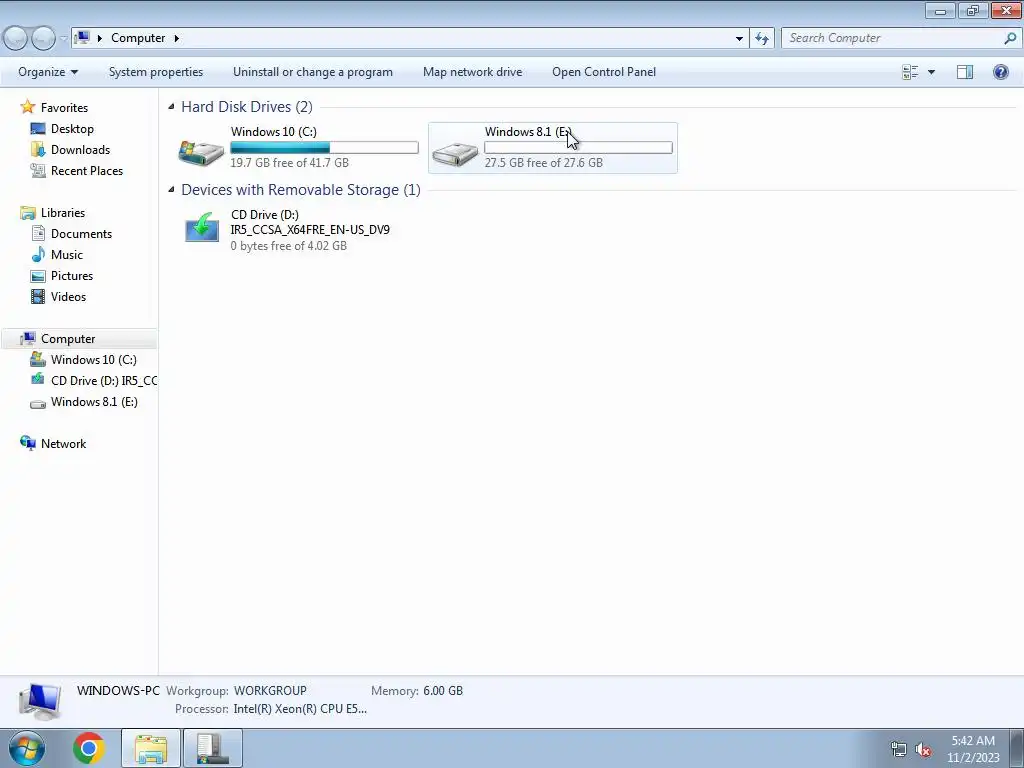
Task: Open the Start menu orb
Action: click(27, 748)
